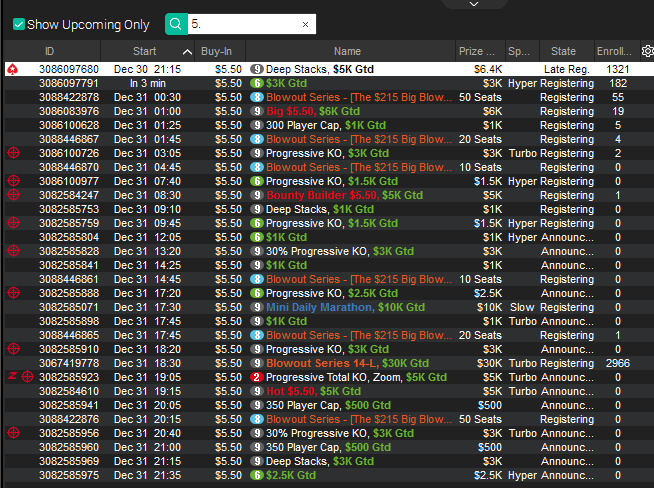Screen dimensions: 654x488
Task: Click the 1321 enrolled count
Action: [618, 69]
